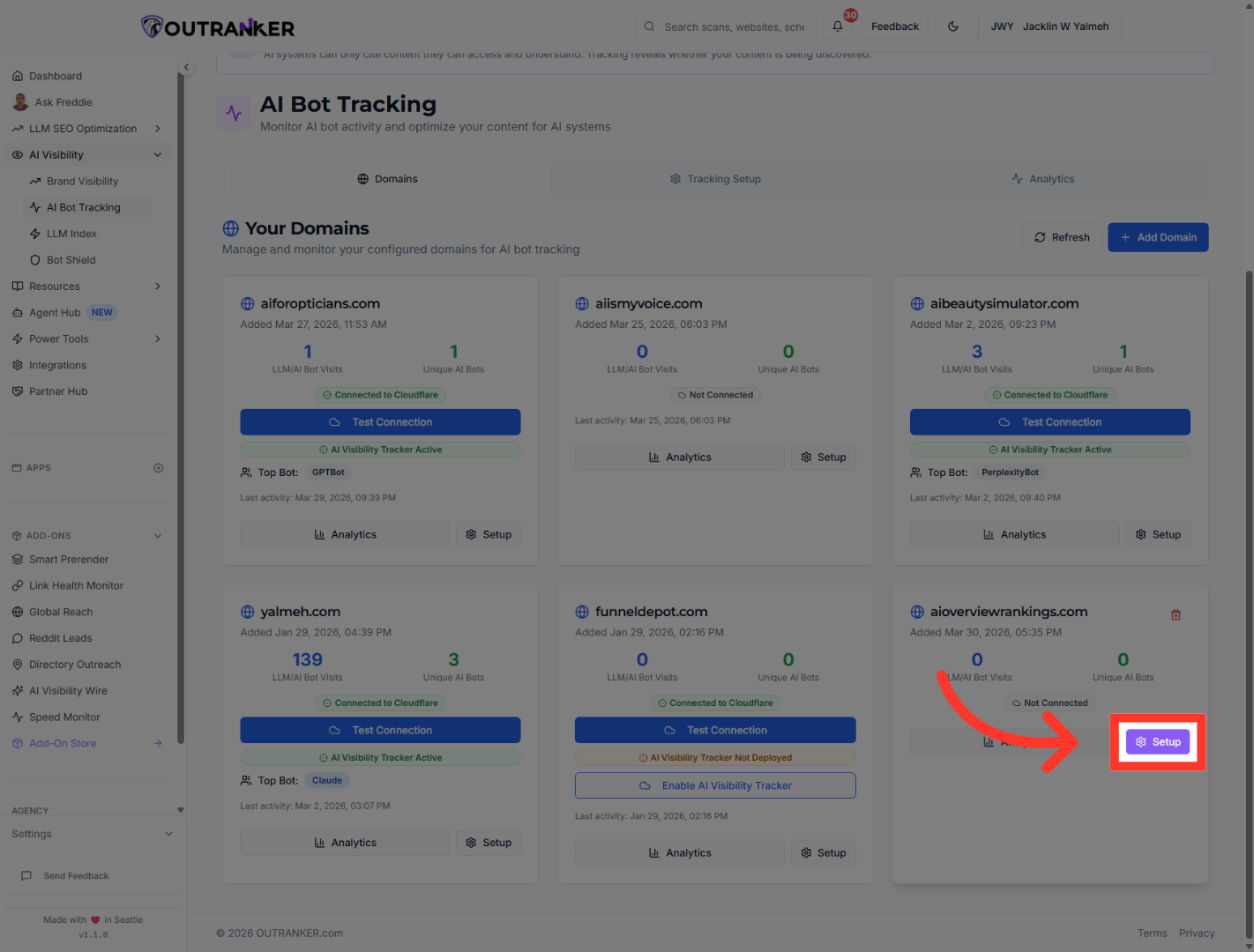The height and width of the screenshot is (952, 1254).
Task: Open Agent Hub in the sidebar
Action: point(55,313)
